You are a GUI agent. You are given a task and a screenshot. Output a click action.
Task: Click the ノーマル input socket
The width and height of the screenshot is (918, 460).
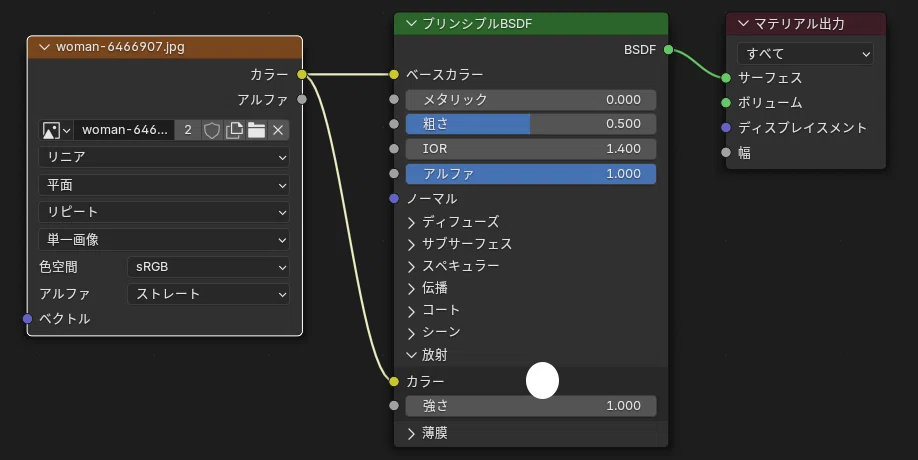point(394,198)
